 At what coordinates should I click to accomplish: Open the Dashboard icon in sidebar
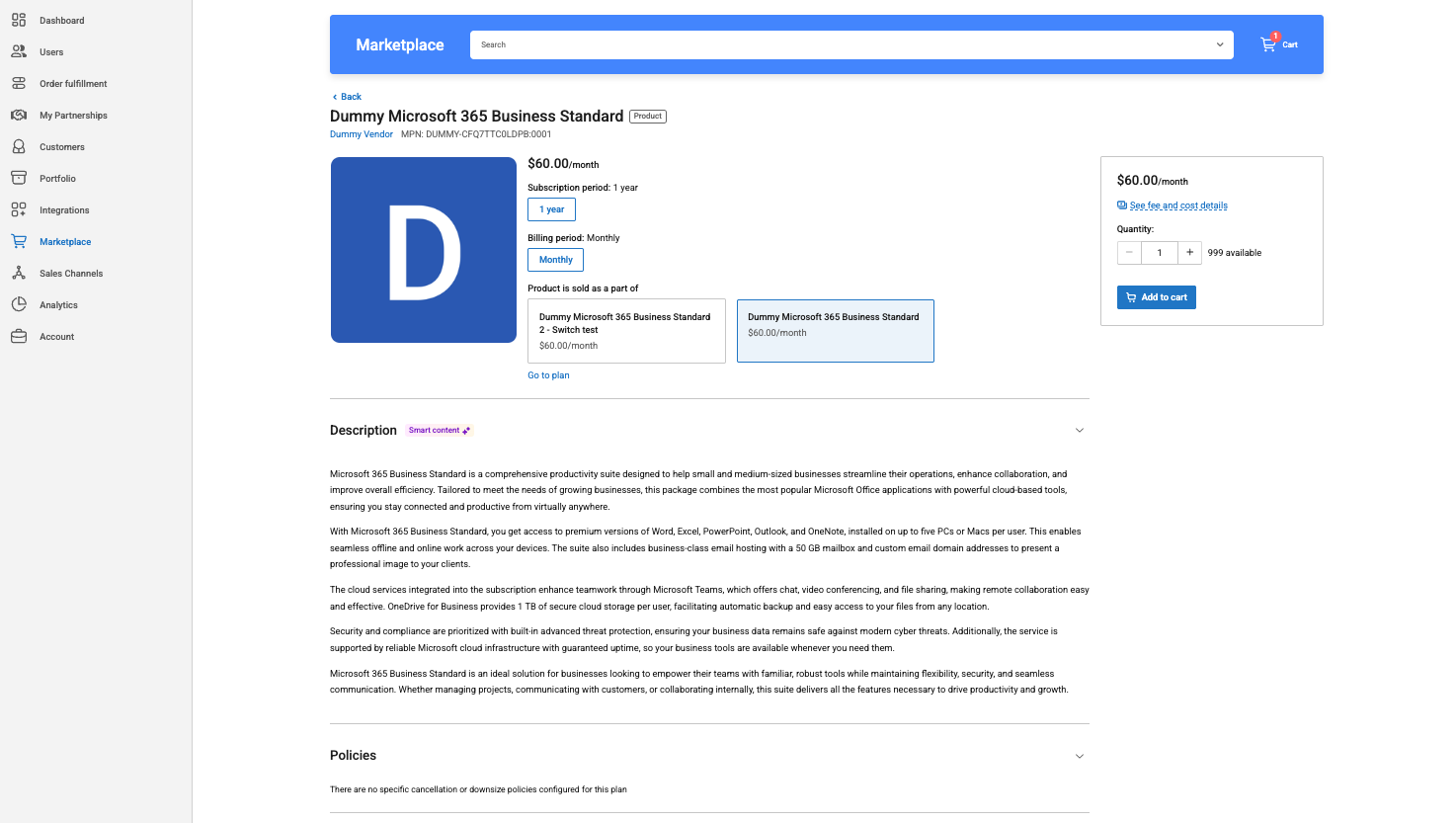19,20
